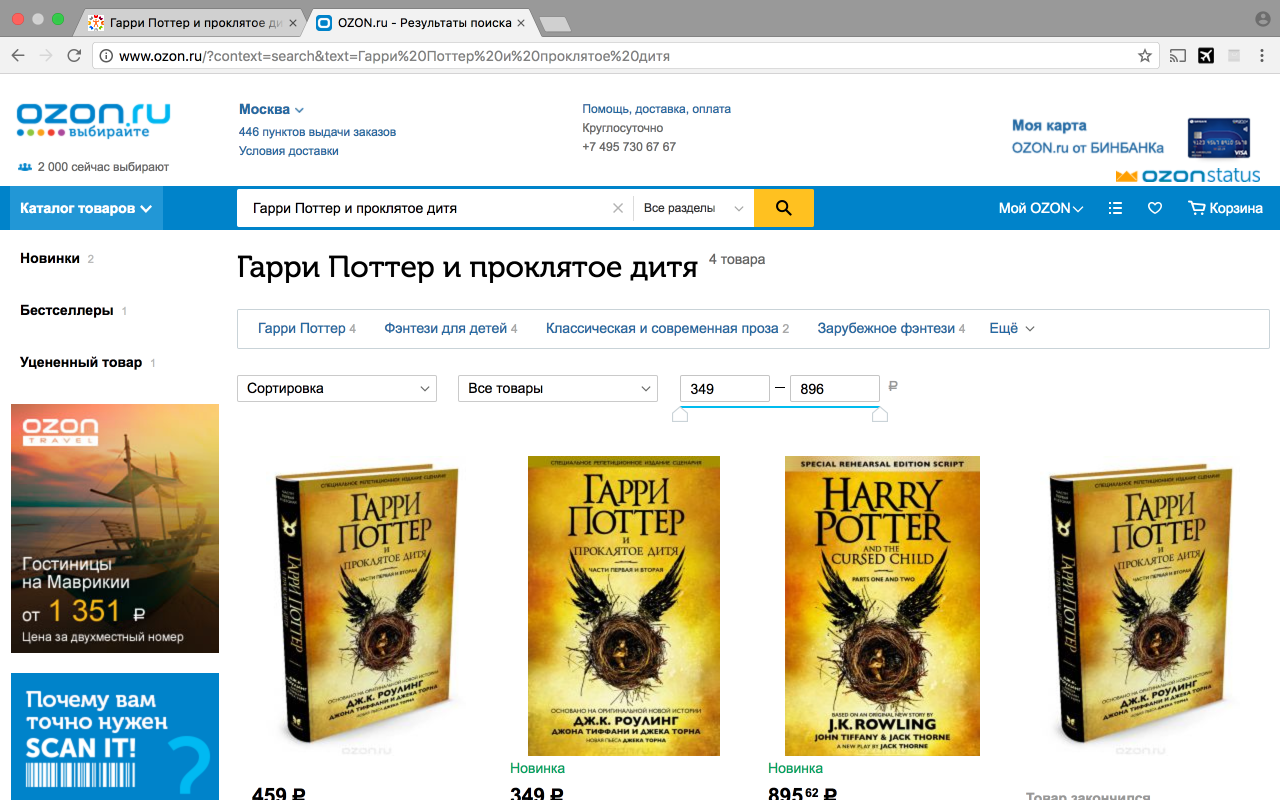The image size is (1280, 800).
Task: Go forward with the browser forward arrow
Action: pyautogui.click(x=46, y=56)
